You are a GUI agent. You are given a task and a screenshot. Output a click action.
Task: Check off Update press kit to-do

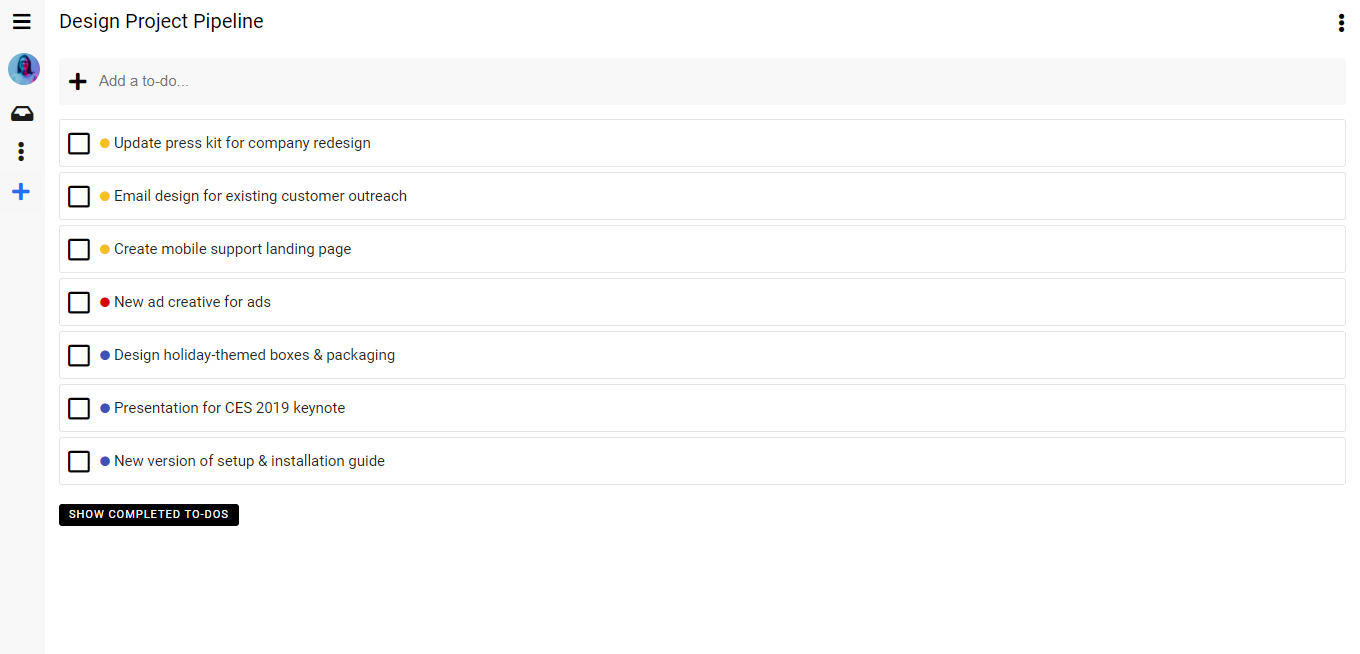tap(79, 144)
